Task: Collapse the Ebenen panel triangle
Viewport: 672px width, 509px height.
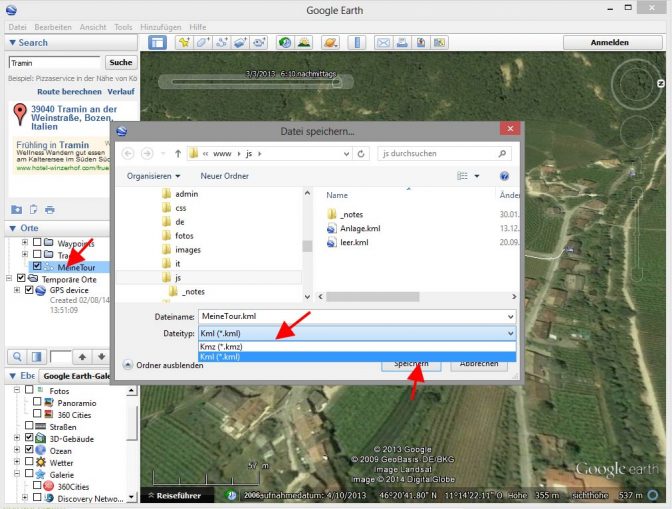Action: [x=12, y=376]
